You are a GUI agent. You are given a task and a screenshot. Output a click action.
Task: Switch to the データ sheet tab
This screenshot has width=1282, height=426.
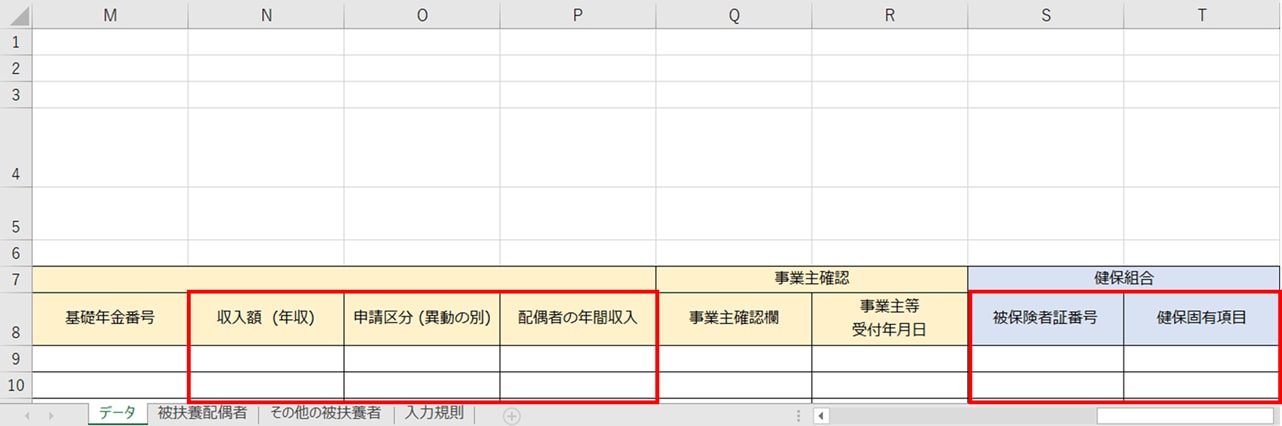pyautogui.click(x=117, y=414)
